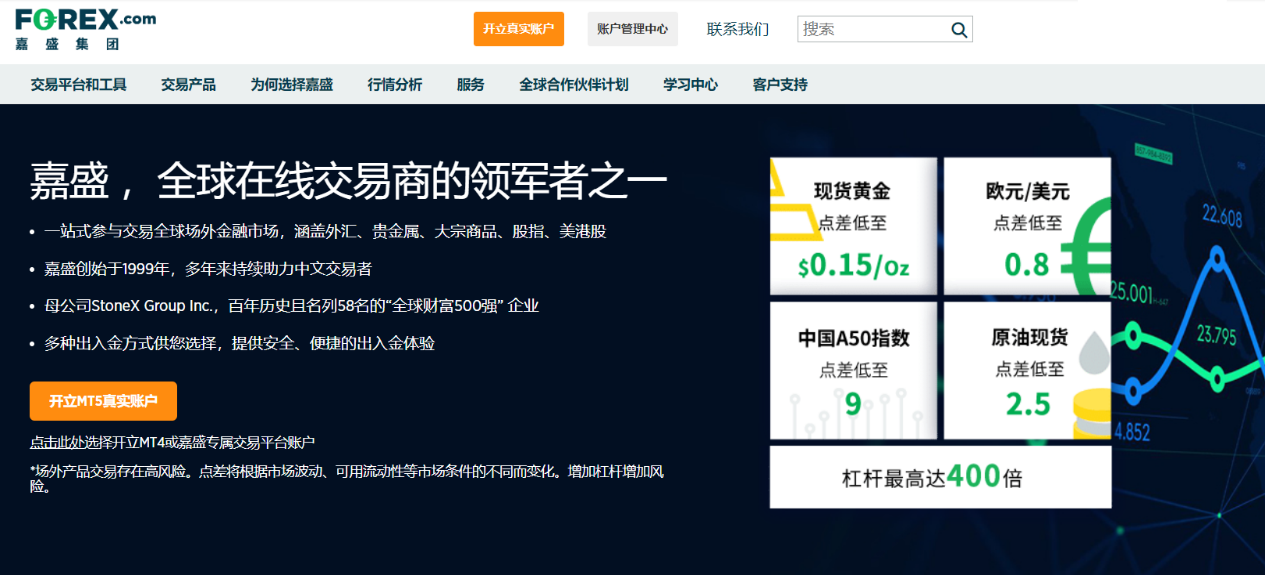Click the 一站式参与交易 bullet text
Screen dimensions: 1265x575
tap(325, 231)
